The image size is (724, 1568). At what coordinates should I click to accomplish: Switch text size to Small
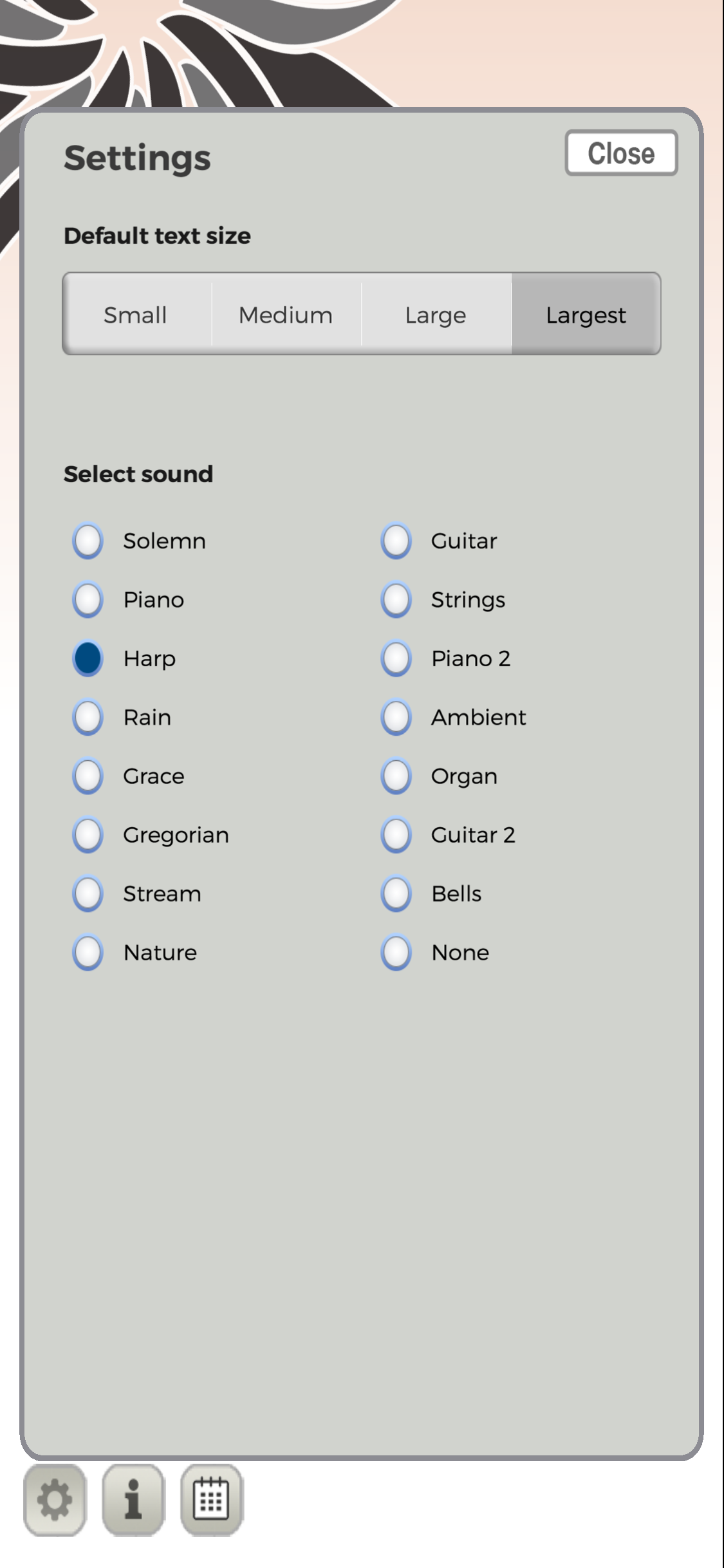137,314
